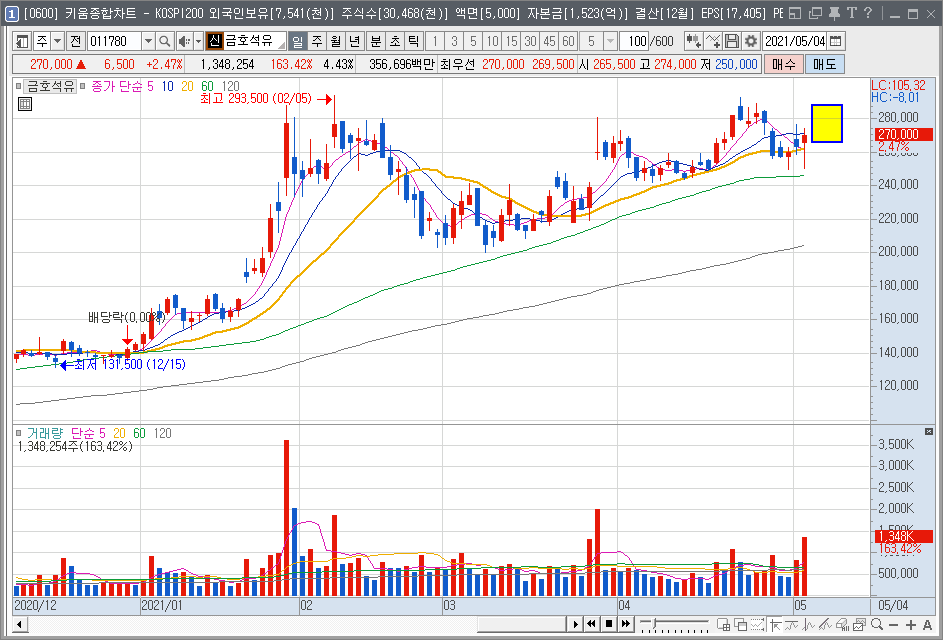Open the interval value dropdown arrow
This screenshot has width=943, height=640.
610,42
